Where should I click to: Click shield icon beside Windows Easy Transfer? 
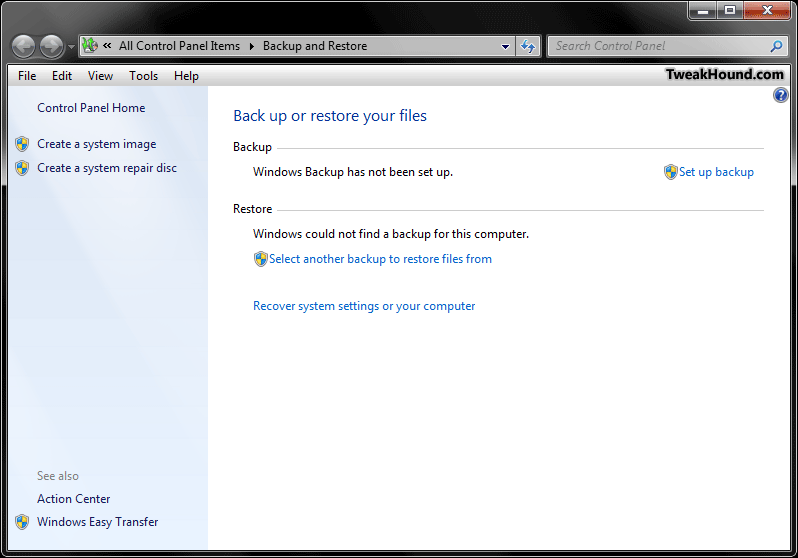click(x=22, y=522)
